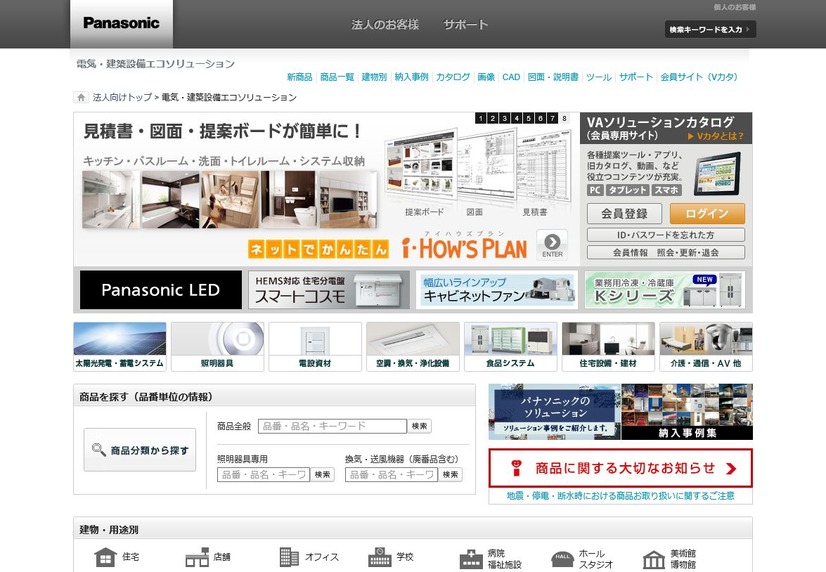Click 検索キーワードを入力 search box

[x=710, y=29]
